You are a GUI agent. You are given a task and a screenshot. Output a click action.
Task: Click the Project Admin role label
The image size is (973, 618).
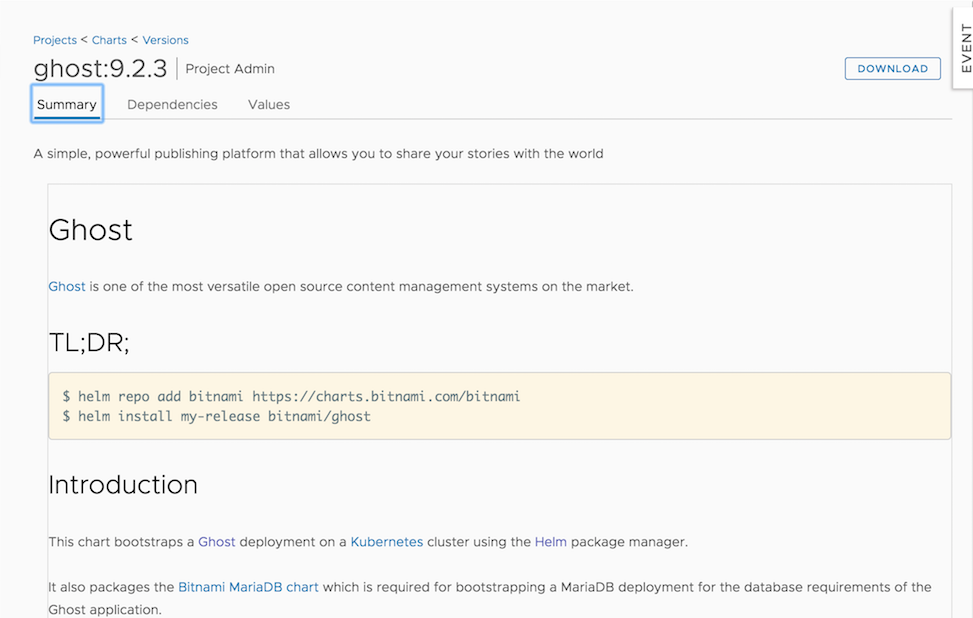pyautogui.click(x=230, y=69)
